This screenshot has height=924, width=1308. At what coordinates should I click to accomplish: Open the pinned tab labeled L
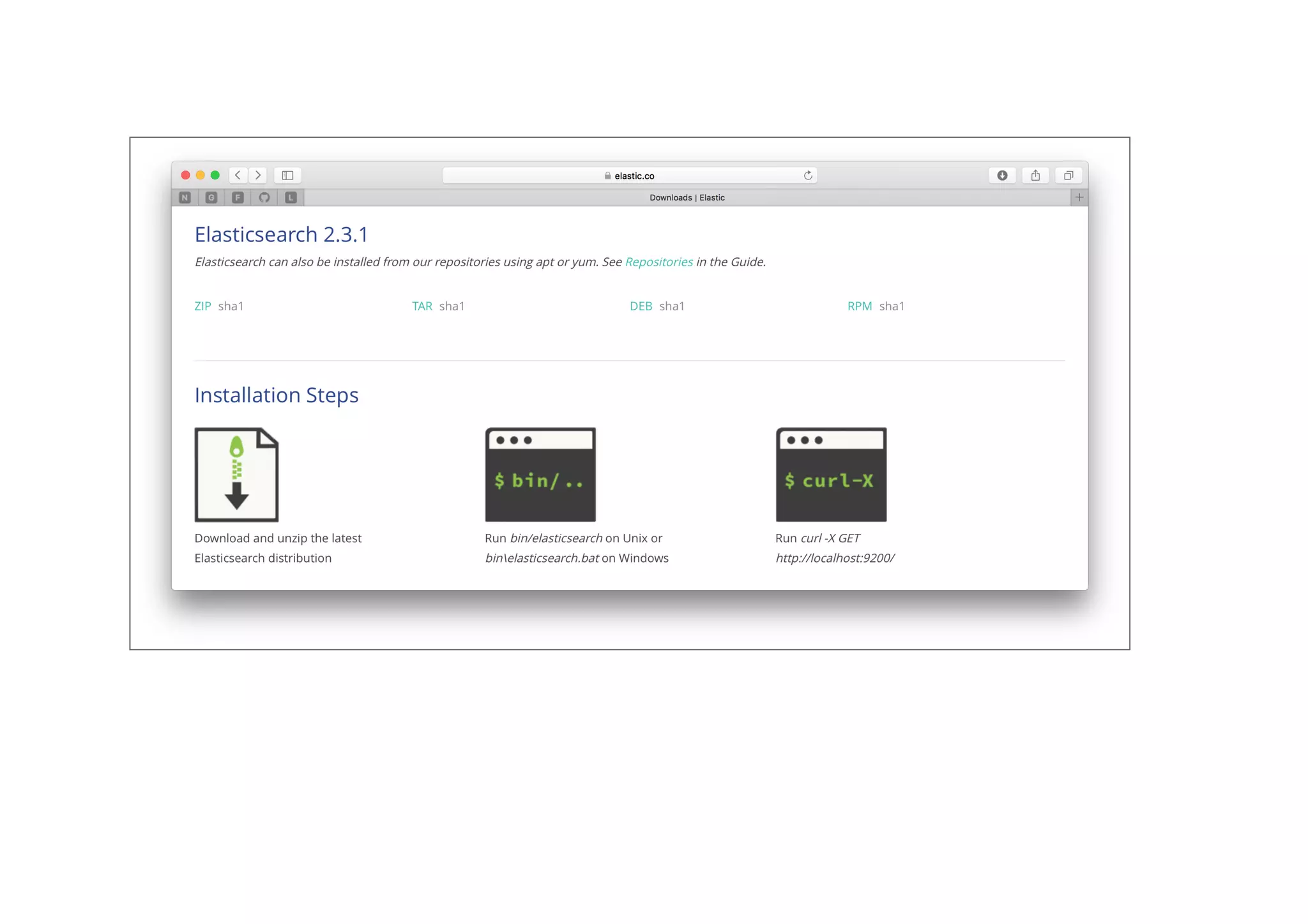click(291, 197)
